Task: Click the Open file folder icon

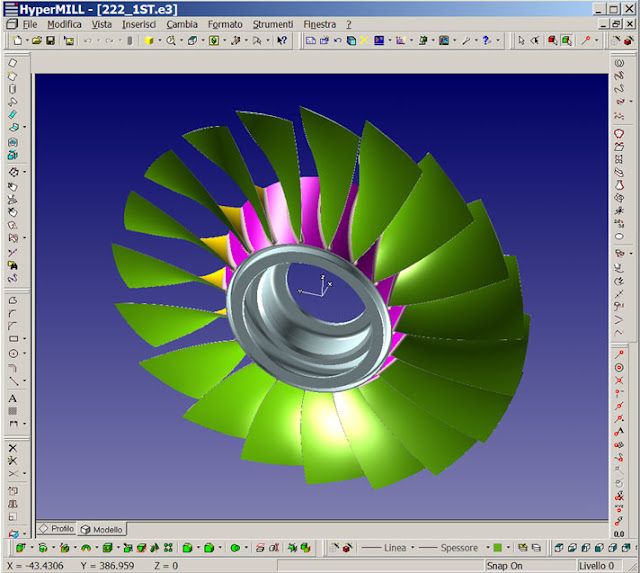Action: pos(37,40)
